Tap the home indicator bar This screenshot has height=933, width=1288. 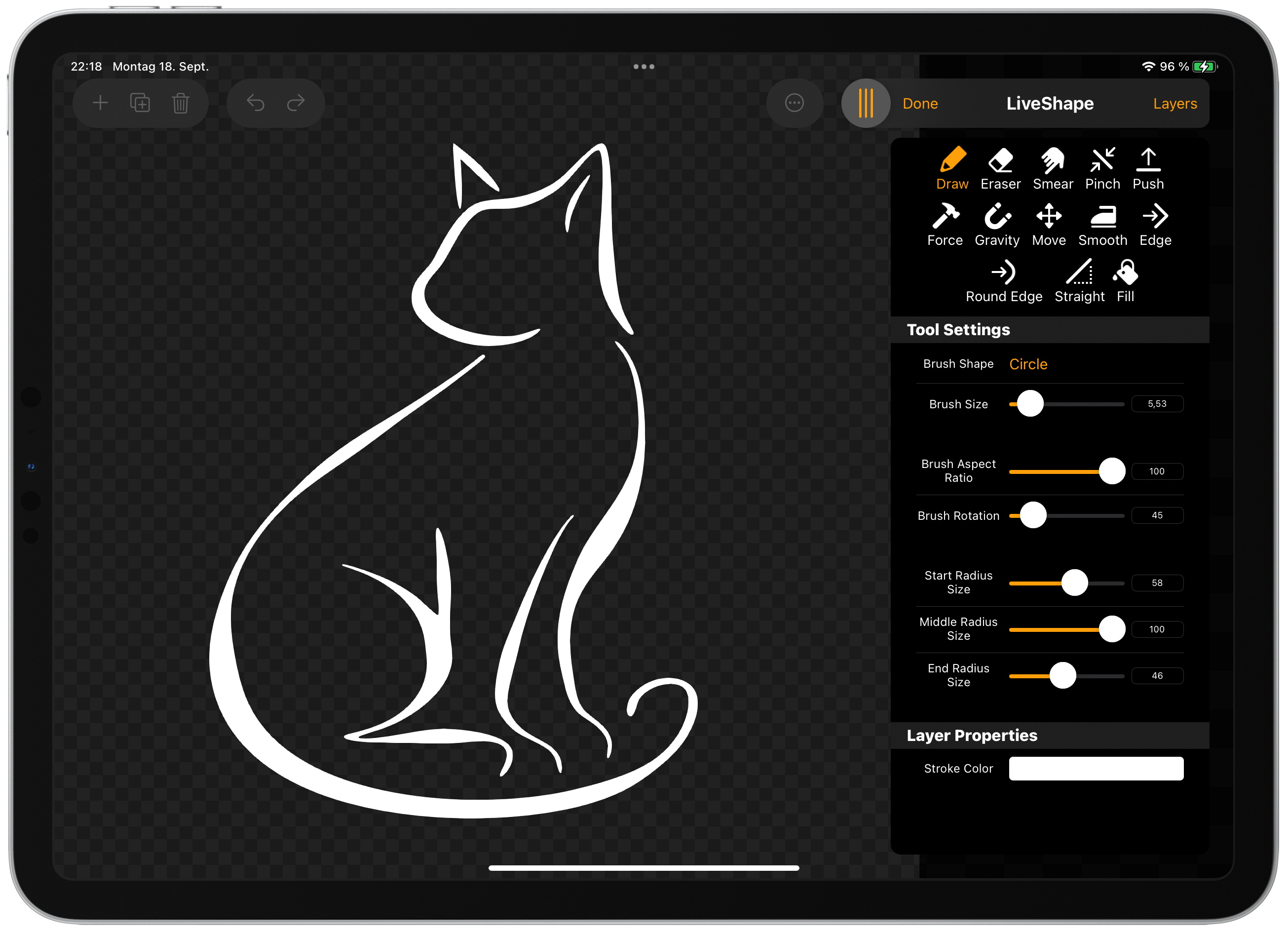(644, 868)
